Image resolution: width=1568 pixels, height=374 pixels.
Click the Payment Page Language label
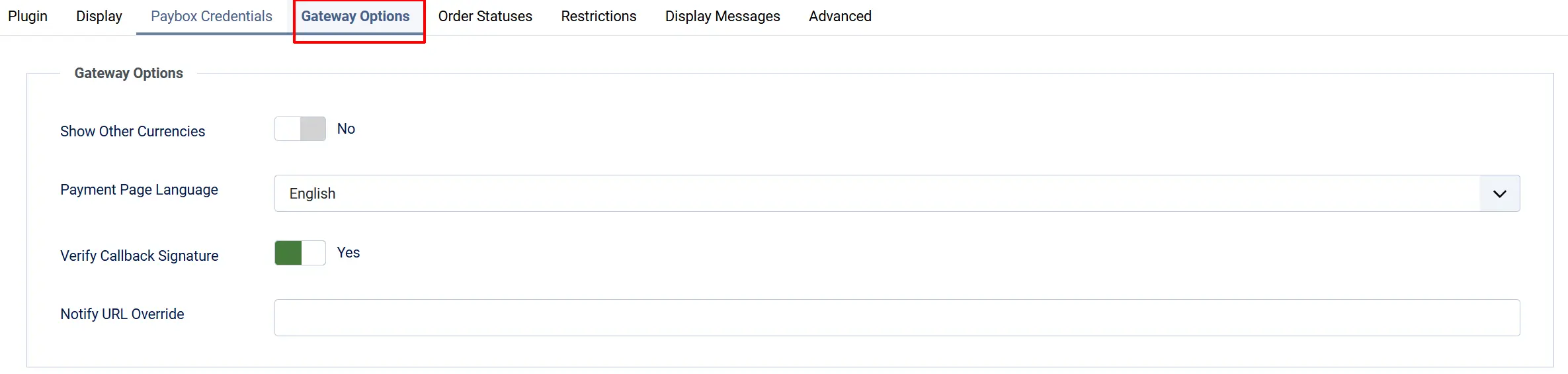(139, 190)
